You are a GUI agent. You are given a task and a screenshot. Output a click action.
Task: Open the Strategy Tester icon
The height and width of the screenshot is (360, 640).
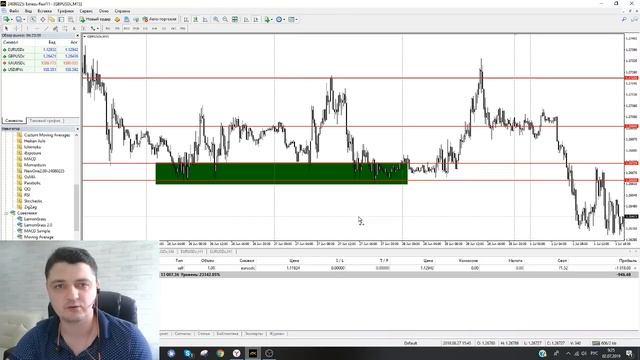click(x=71, y=19)
